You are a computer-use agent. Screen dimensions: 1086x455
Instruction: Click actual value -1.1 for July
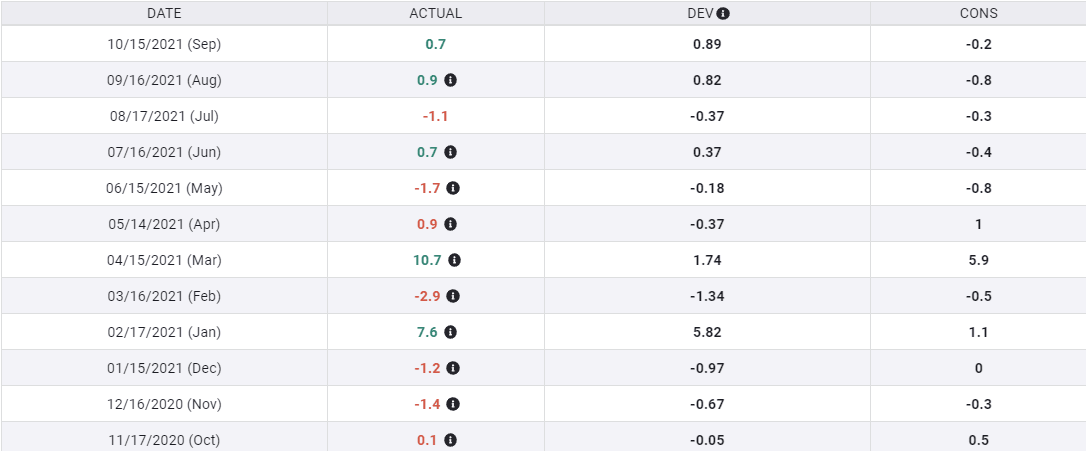pyautogui.click(x=435, y=116)
